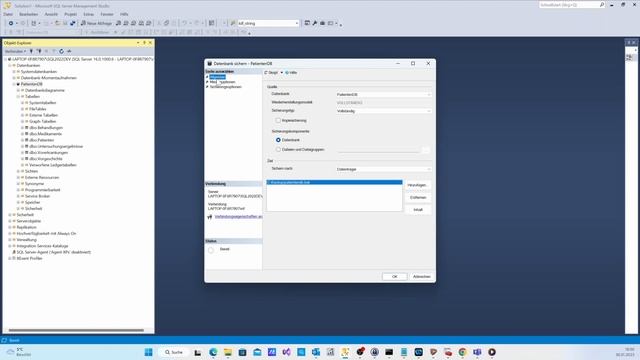Select the dbo.Vorgeschichte table
Image resolution: width=640 pixels, height=360 pixels.
click(46, 159)
